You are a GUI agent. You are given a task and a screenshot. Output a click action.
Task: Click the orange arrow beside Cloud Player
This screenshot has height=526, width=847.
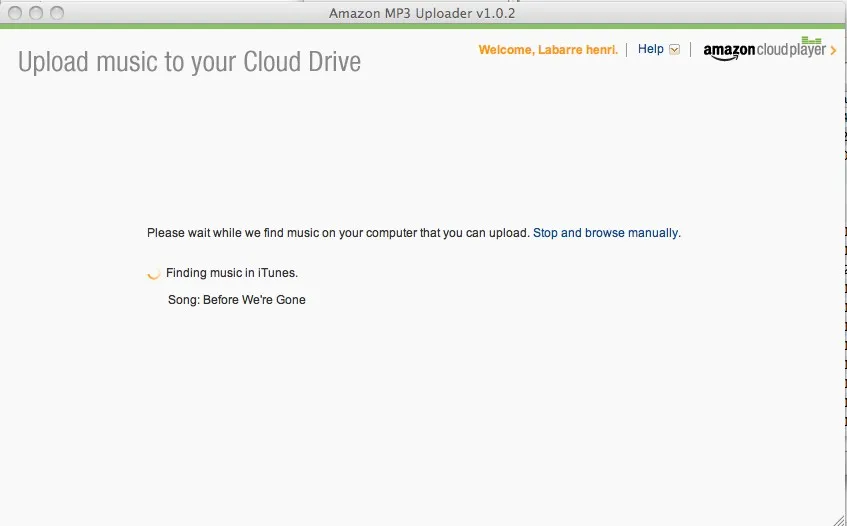[833, 50]
